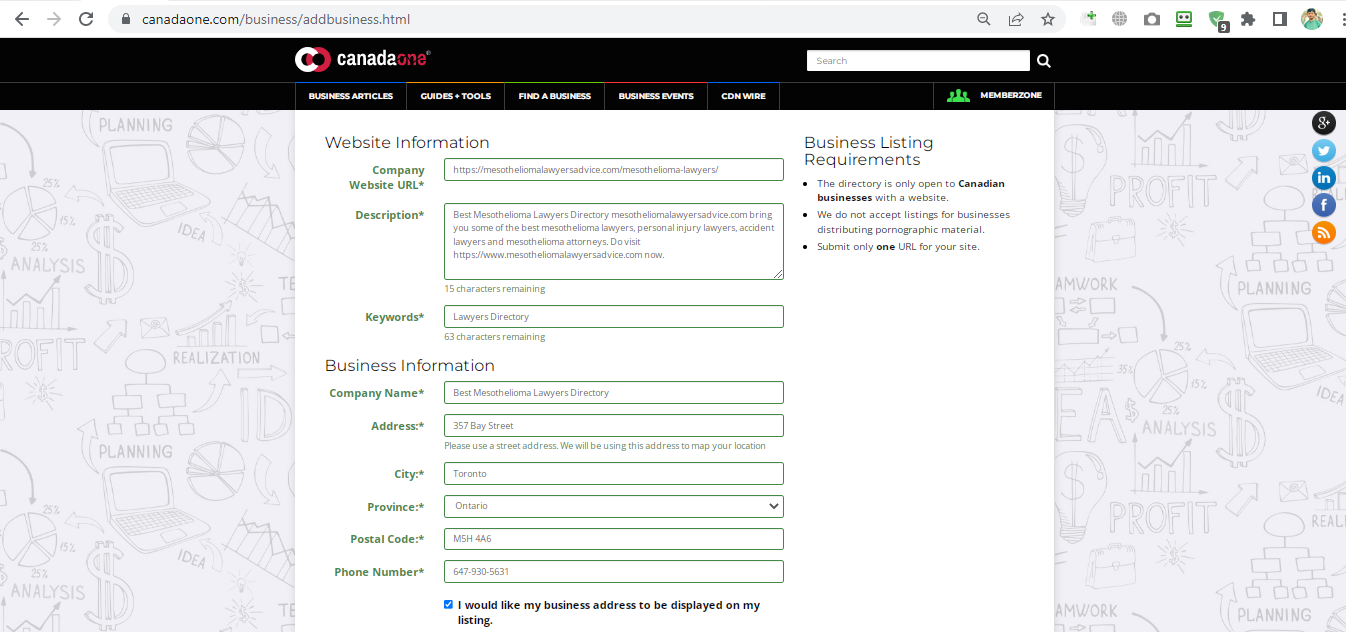Reload the current page
This screenshot has width=1346, height=632.
(86, 19)
